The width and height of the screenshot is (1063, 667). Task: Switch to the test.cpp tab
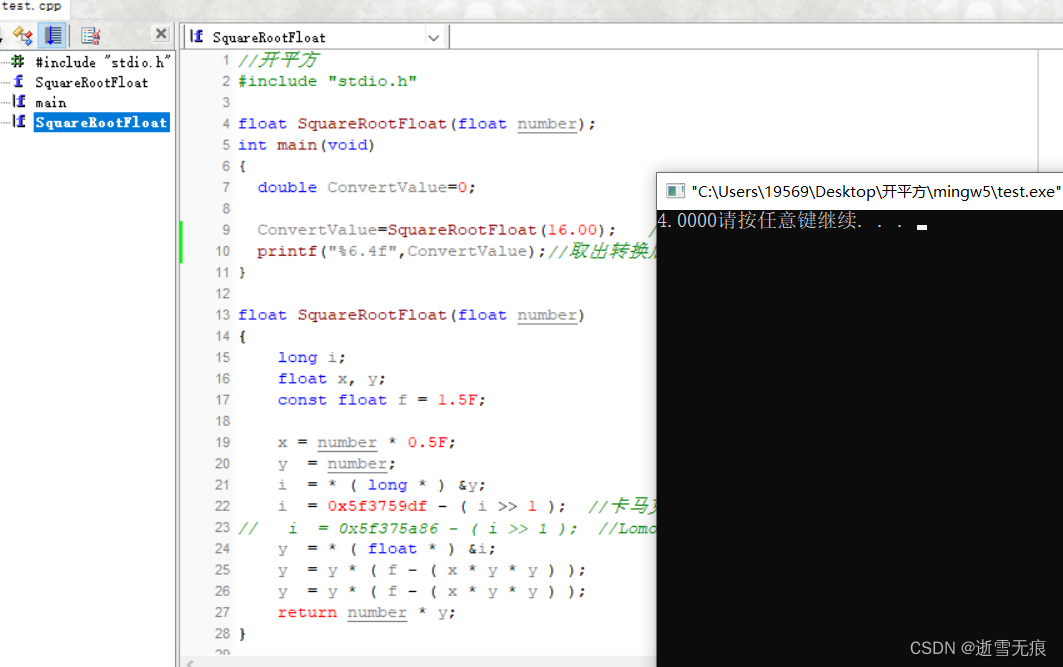[31, 7]
